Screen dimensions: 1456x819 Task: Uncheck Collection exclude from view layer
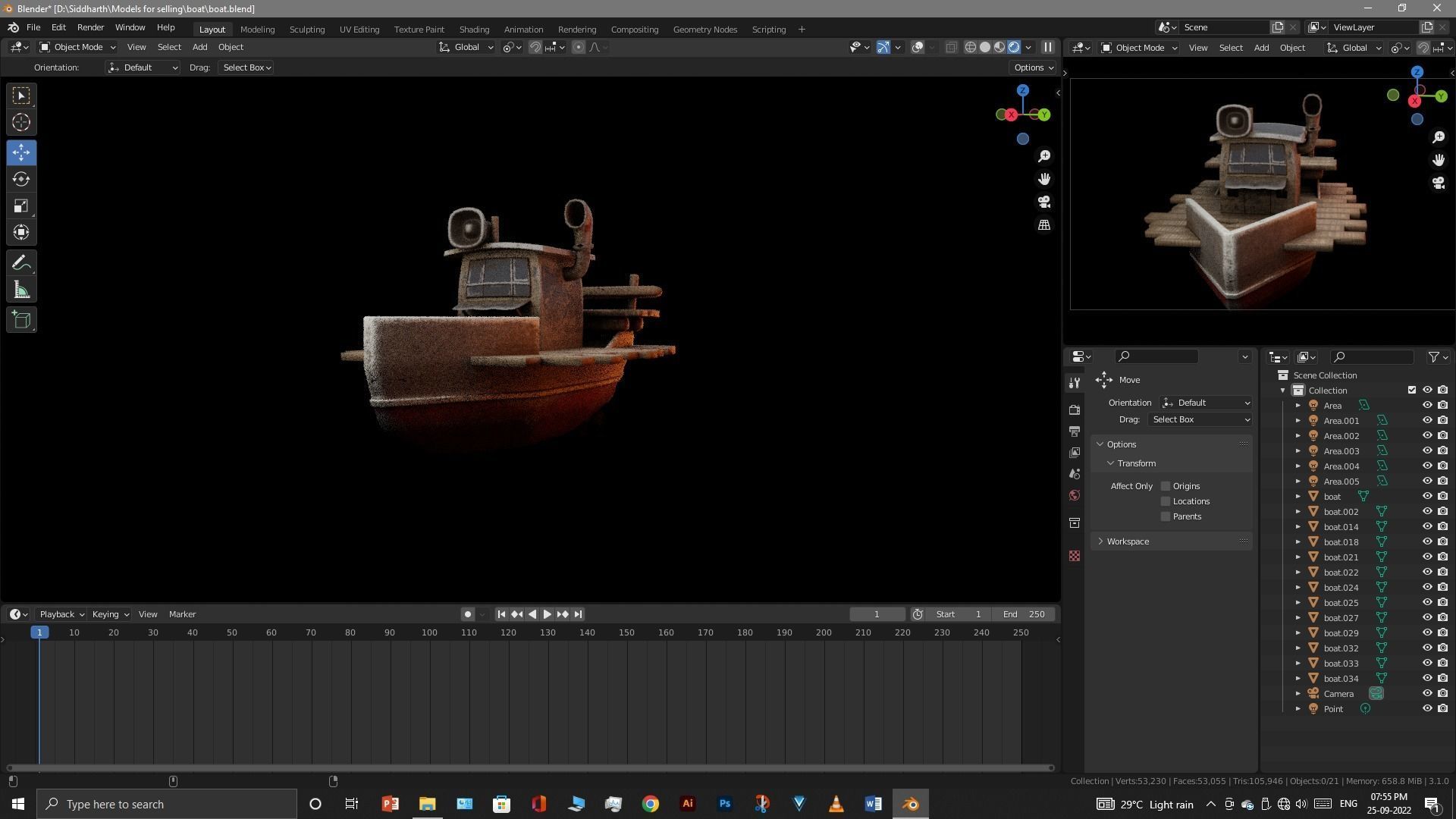(x=1412, y=391)
